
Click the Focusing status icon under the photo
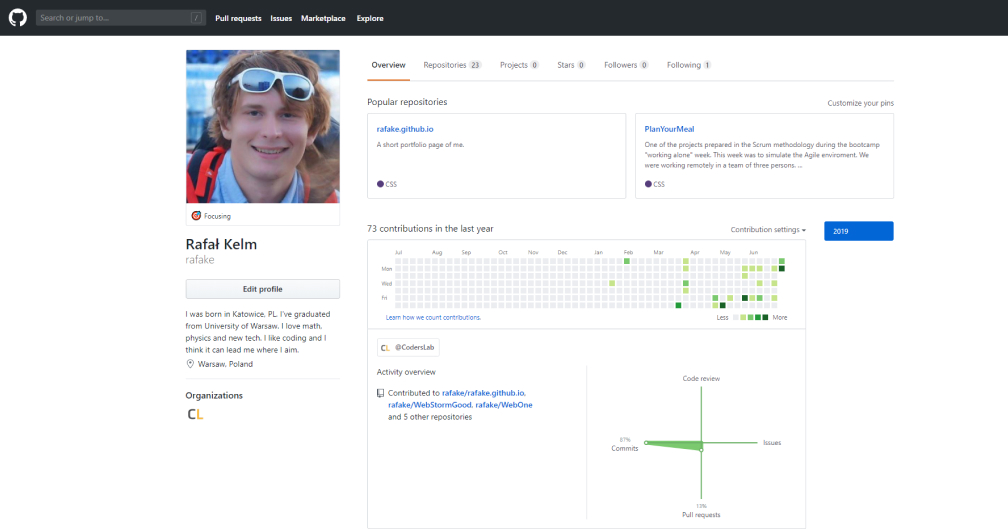click(197, 216)
